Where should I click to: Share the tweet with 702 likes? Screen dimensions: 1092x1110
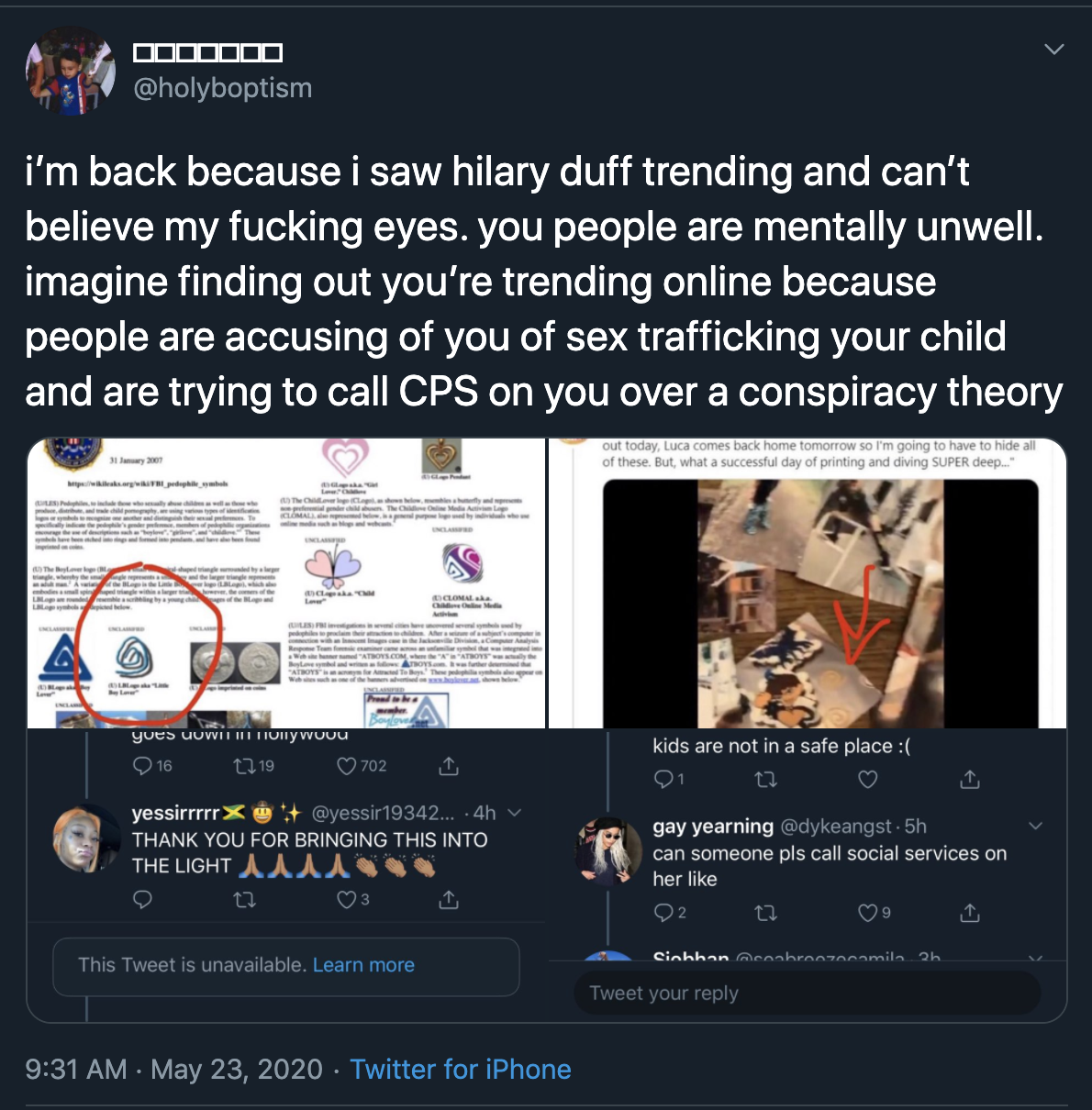point(449,766)
